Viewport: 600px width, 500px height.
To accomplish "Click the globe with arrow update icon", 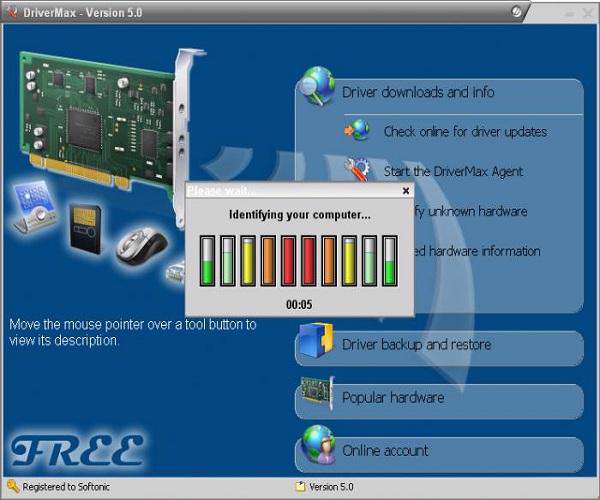I will (357, 130).
